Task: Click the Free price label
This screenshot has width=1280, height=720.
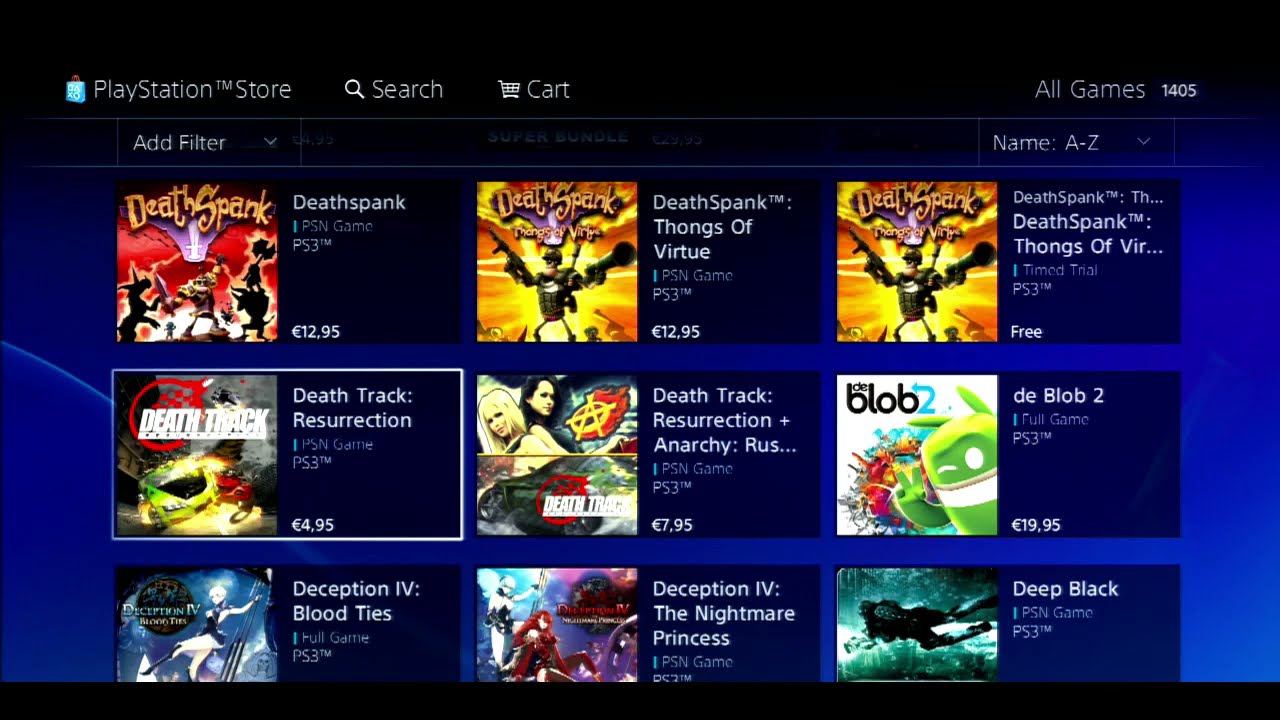Action: 1026,332
